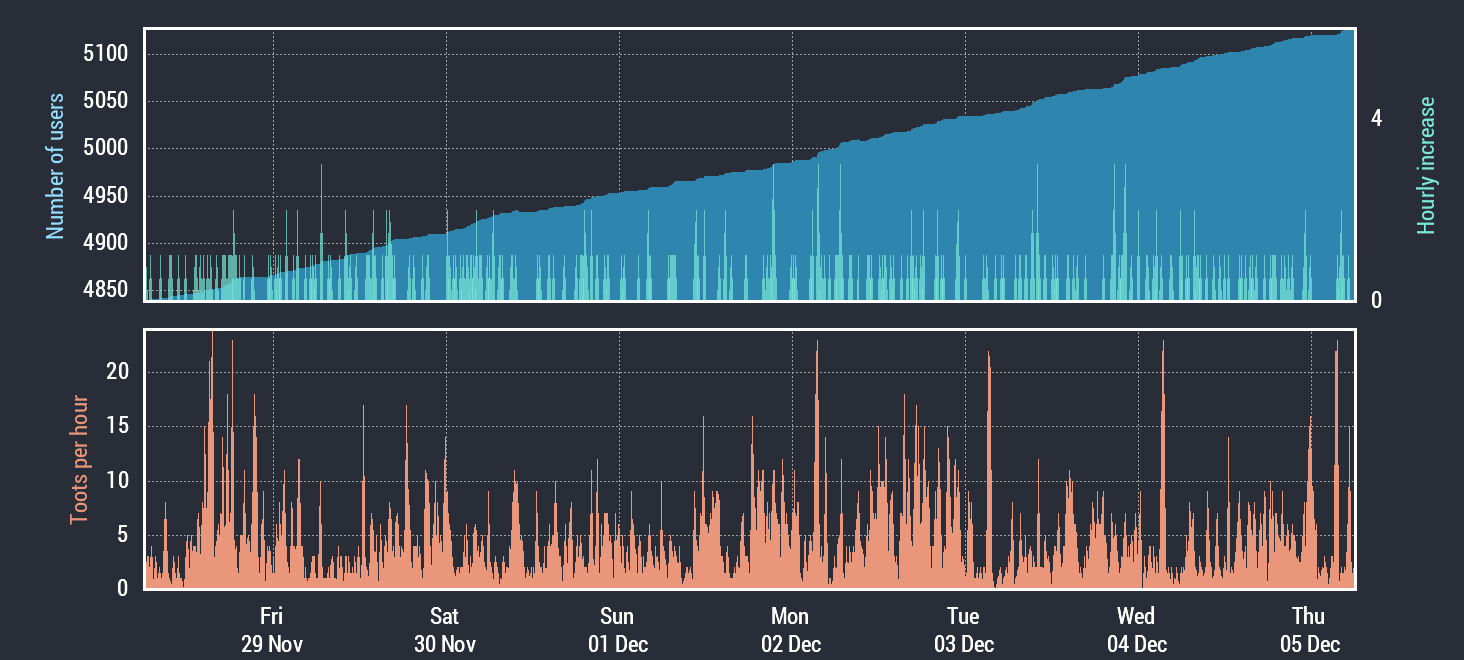Select the Sat 30 Nov date label
This screenshot has height=660, width=1464.
444,630
